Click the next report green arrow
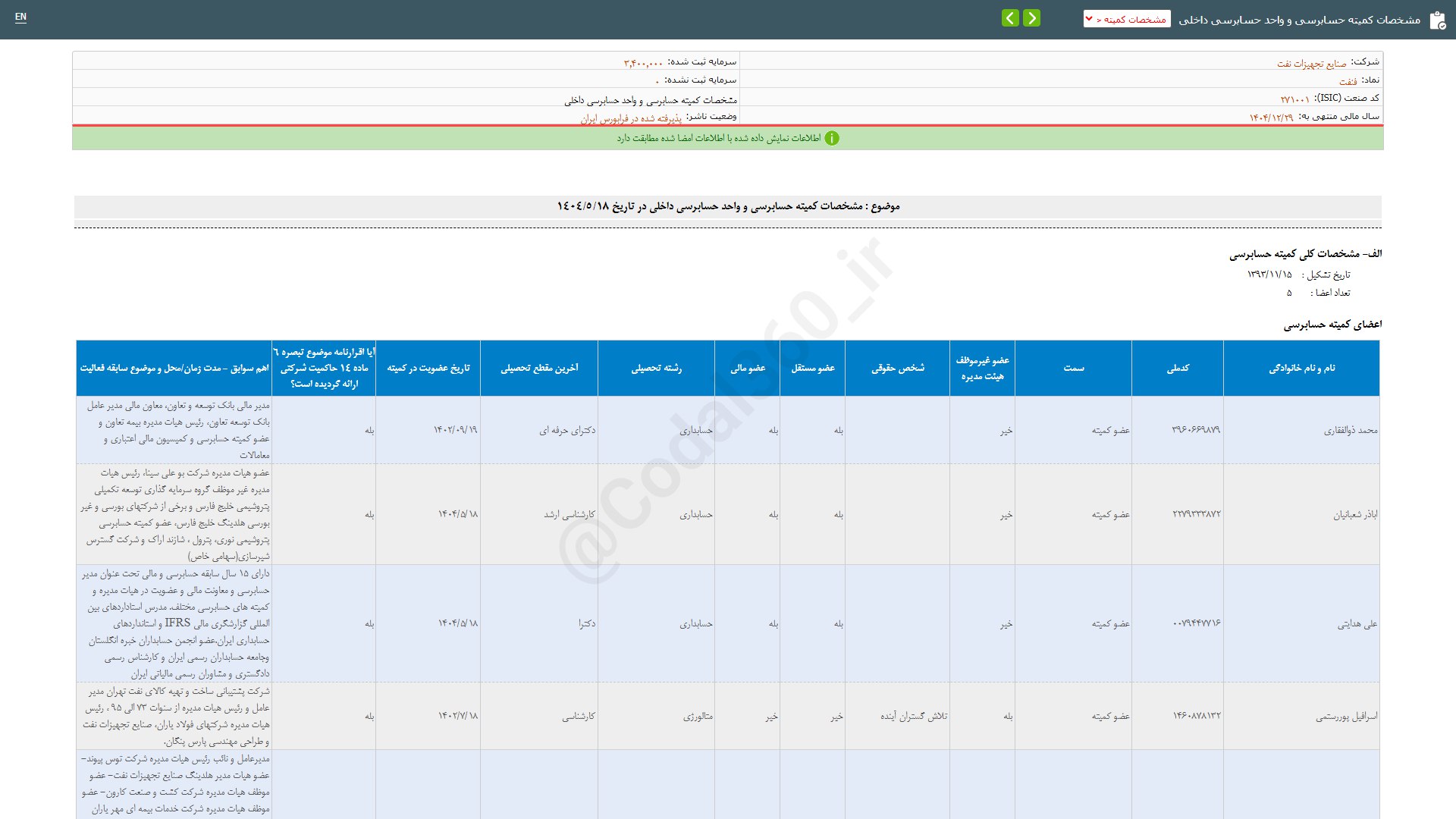 (x=1010, y=18)
